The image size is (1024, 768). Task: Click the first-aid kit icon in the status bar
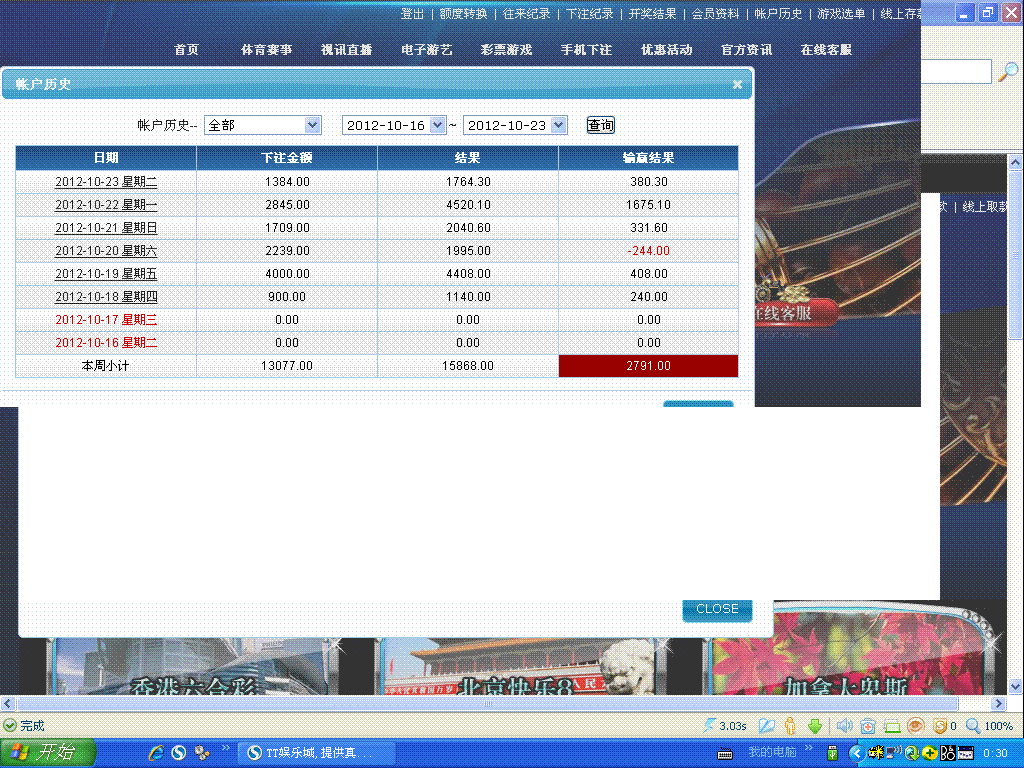point(867,725)
